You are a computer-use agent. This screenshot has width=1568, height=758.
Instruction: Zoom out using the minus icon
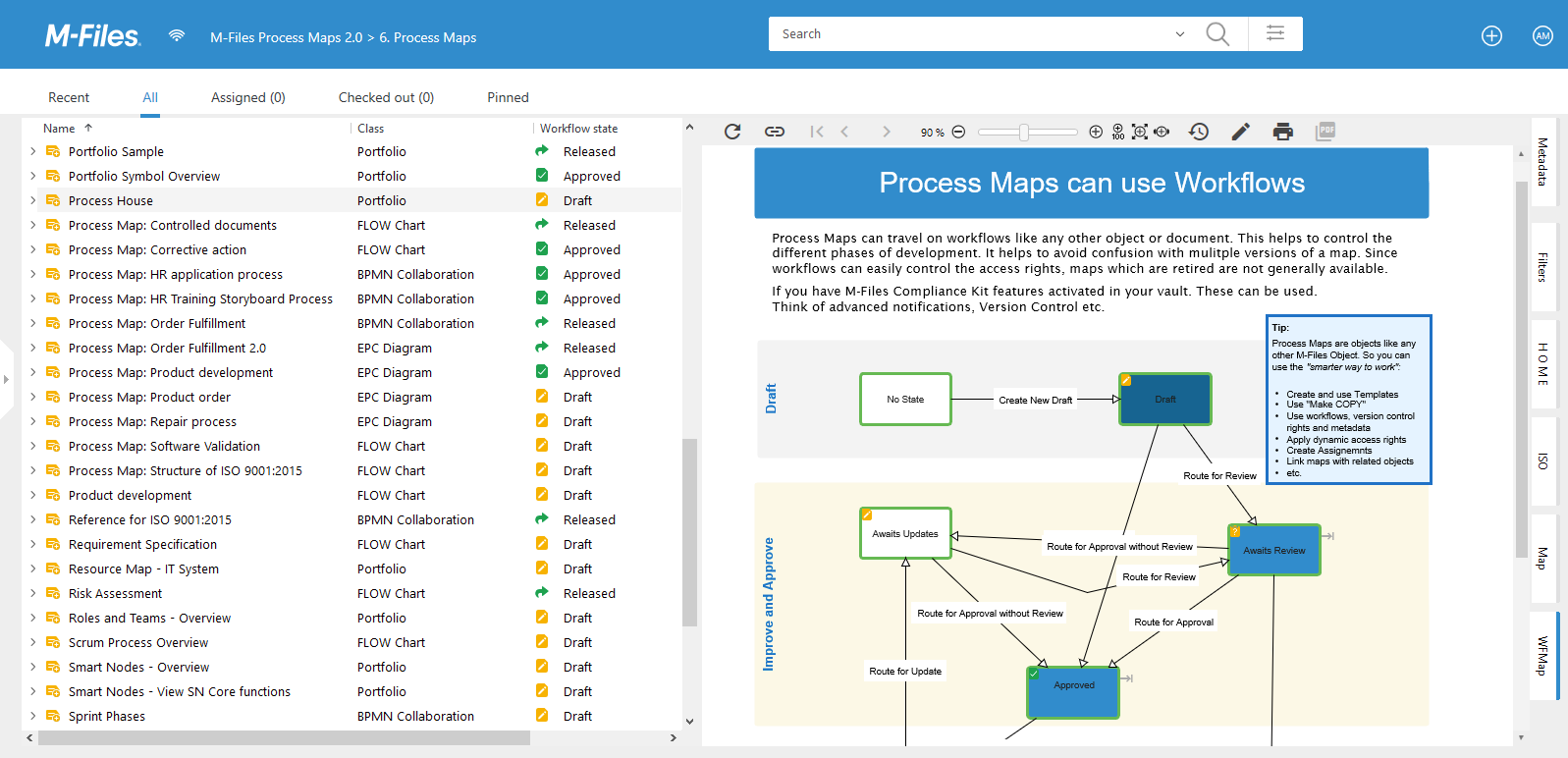coord(959,132)
